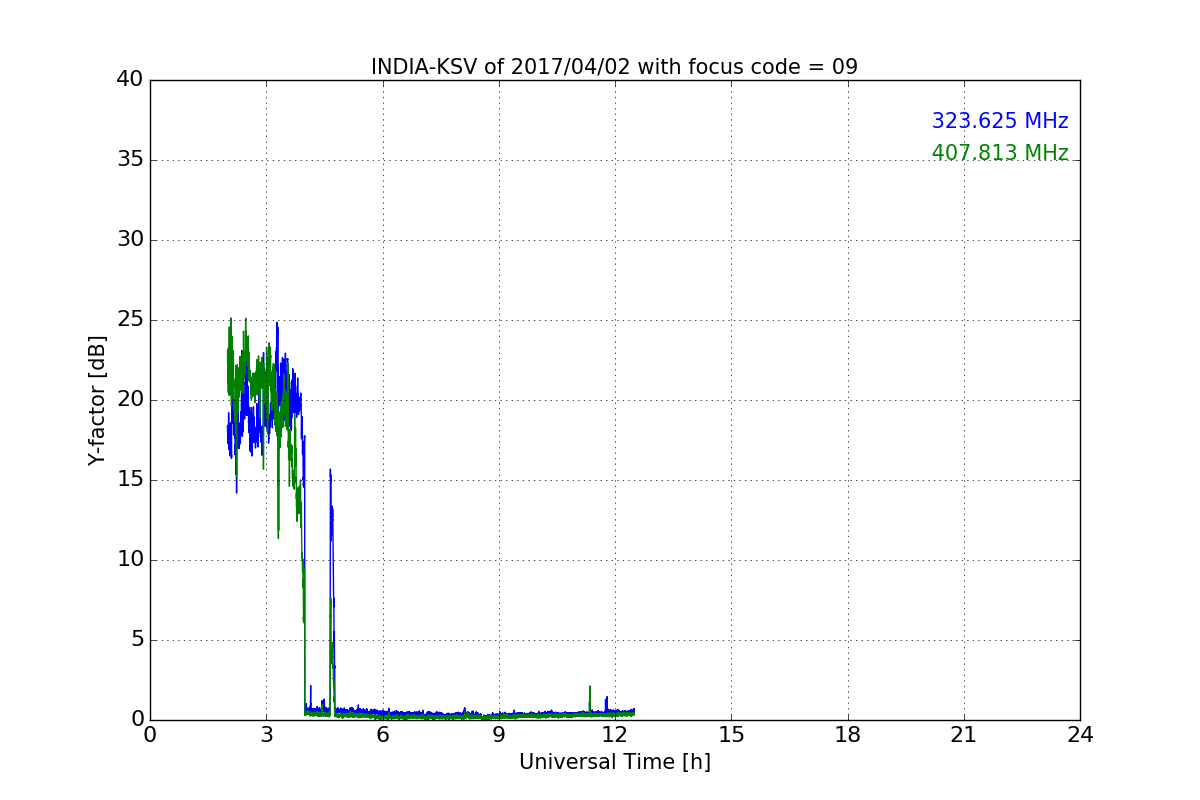Click x-axis tick label 6
The height and width of the screenshot is (800, 1200).
pyautogui.click(x=382, y=735)
